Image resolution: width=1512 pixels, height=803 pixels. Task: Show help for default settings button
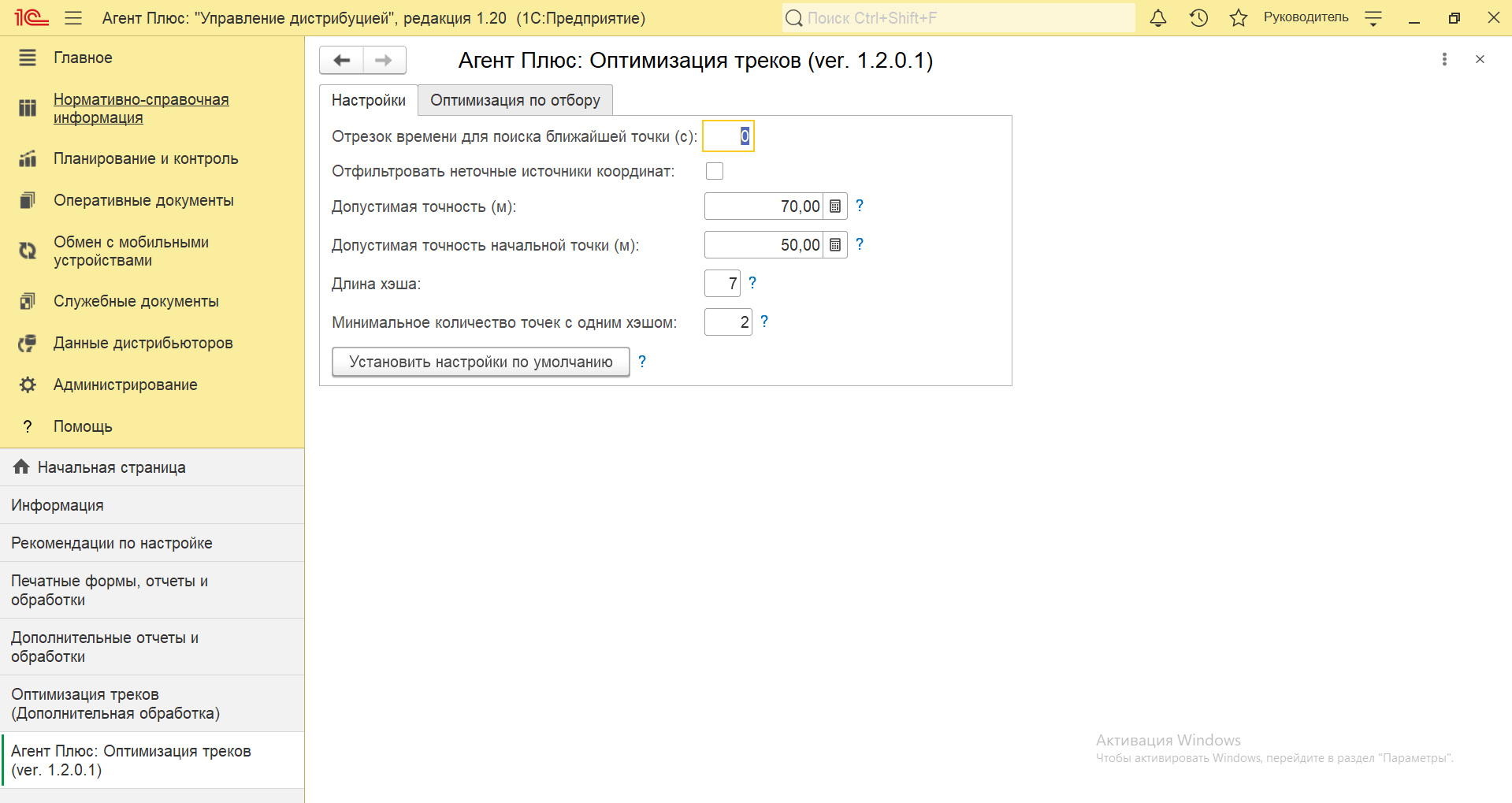coord(642,362)
